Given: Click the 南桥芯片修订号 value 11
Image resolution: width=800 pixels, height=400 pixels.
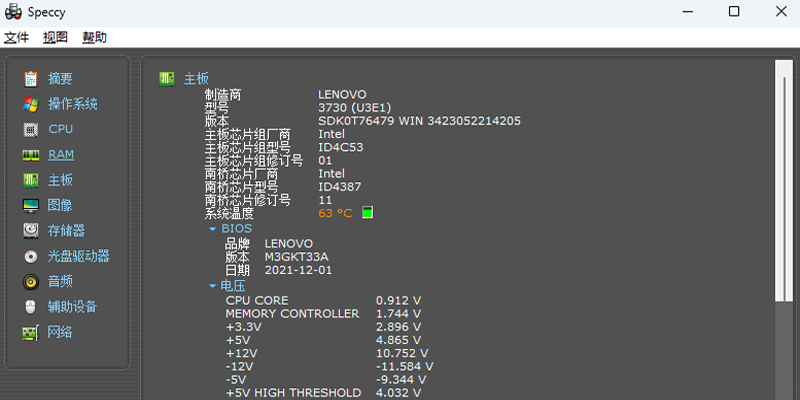Looking at the screenshot, I should coord(325,200).
